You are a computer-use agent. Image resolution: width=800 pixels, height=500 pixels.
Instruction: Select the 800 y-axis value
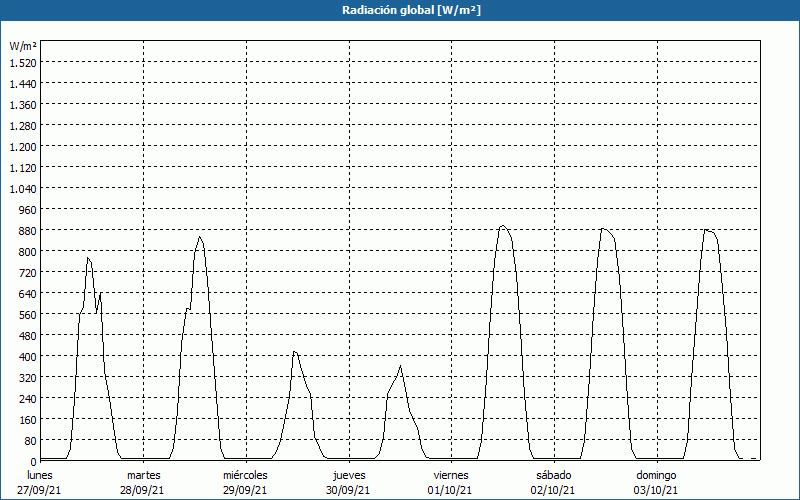(x=28, y=252)
